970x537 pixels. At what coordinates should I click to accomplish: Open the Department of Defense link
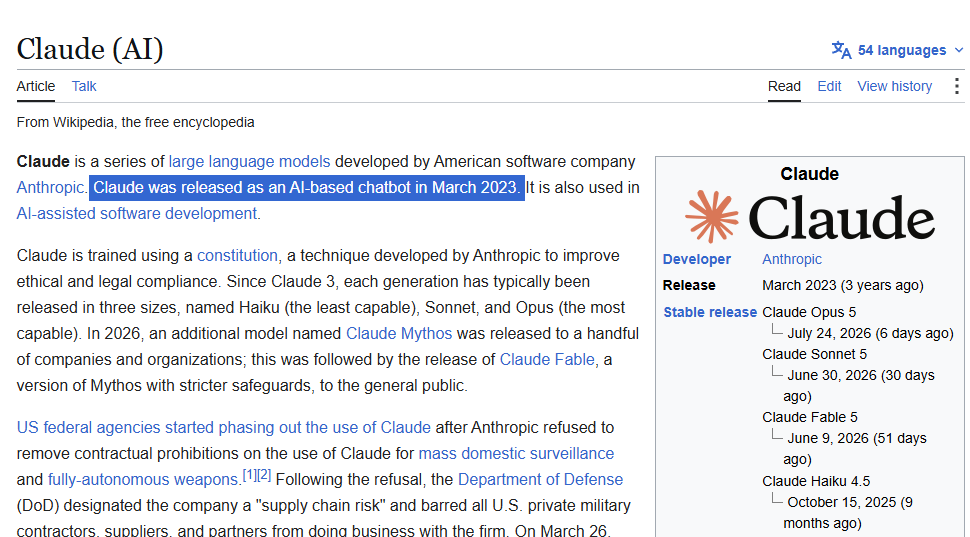pyautogui.click(x=541, y=479)
